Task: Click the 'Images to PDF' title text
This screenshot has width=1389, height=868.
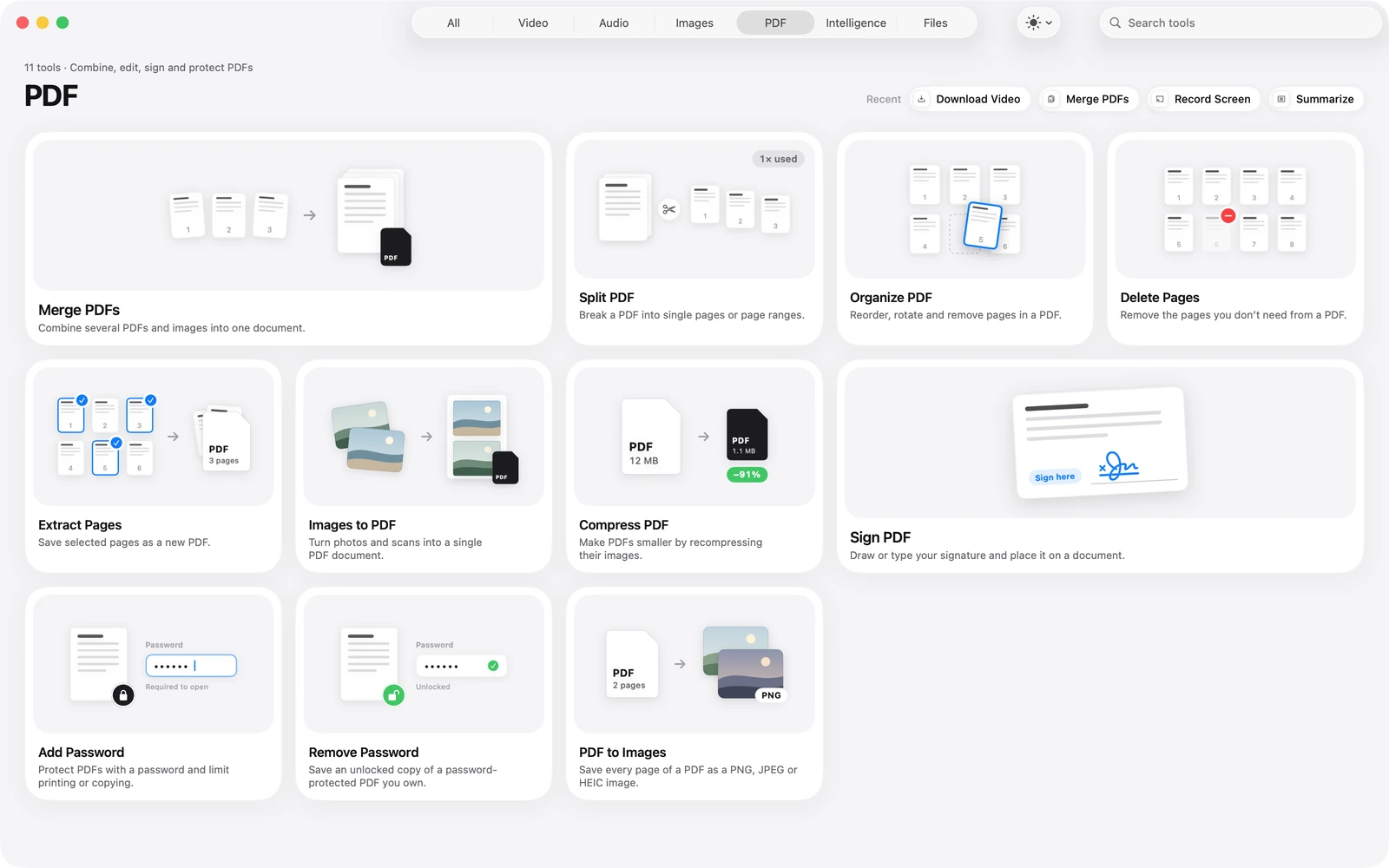Action: [352, 525]
